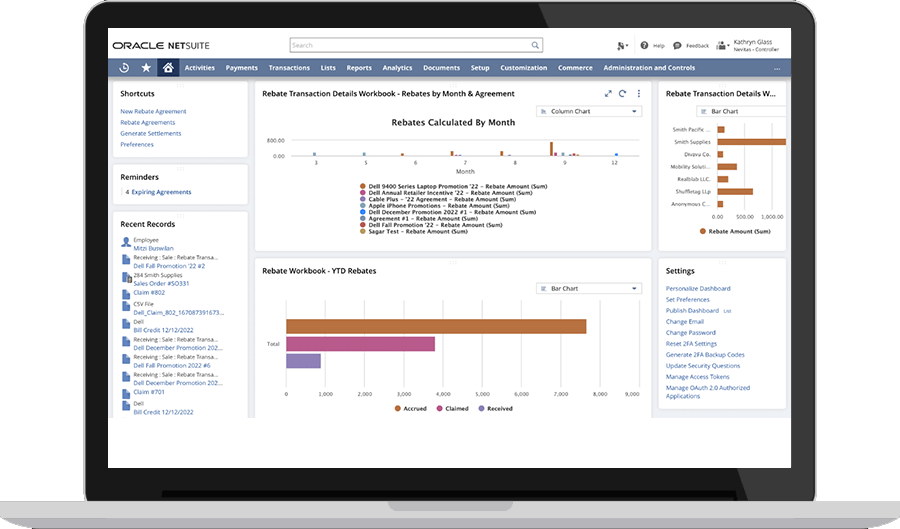Screen dimensions: 900x529
Task: Open the Administration and Controls menu
Action: [649, 68]
